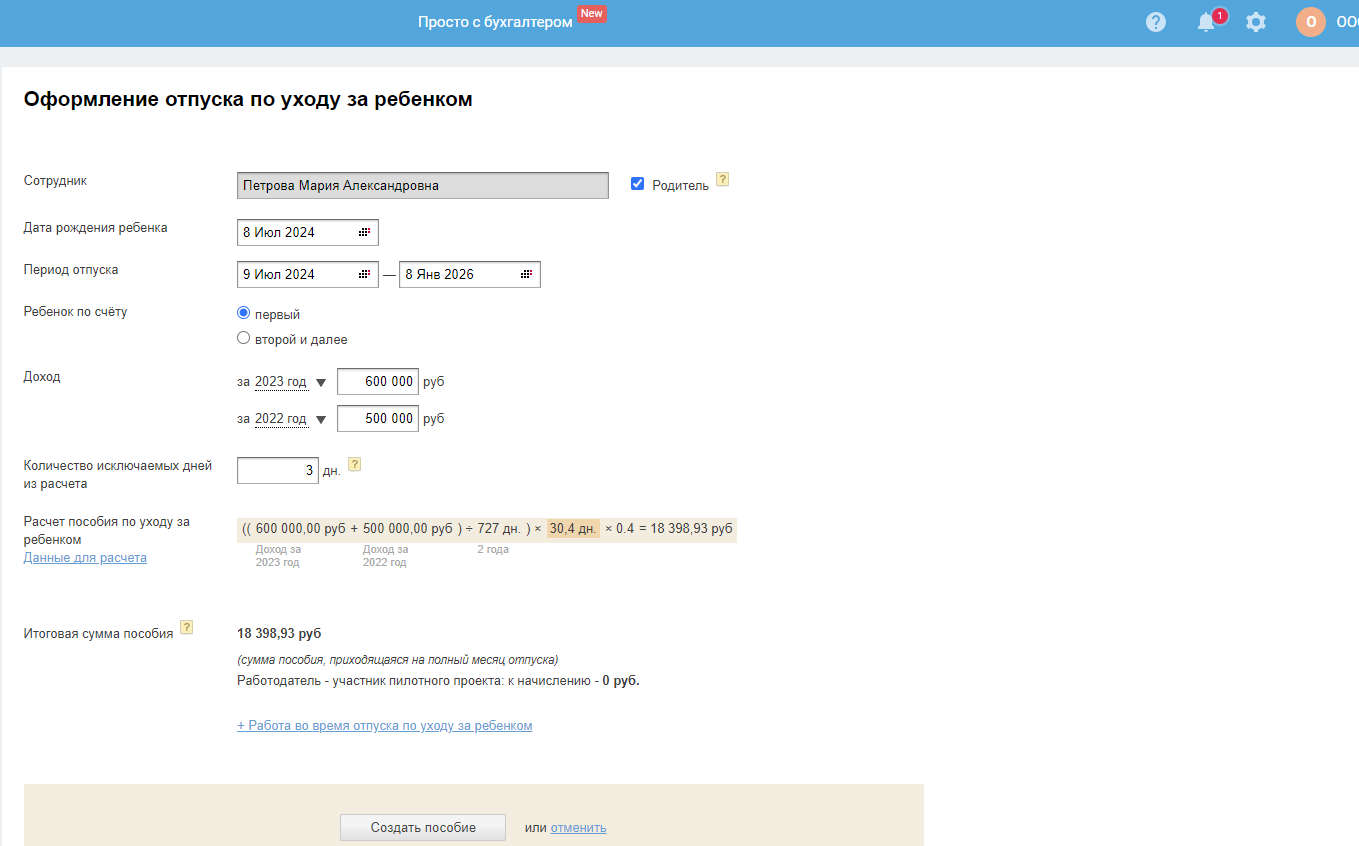Open calendar for leave end date
1359x846 pixels.
pos(526,274)
